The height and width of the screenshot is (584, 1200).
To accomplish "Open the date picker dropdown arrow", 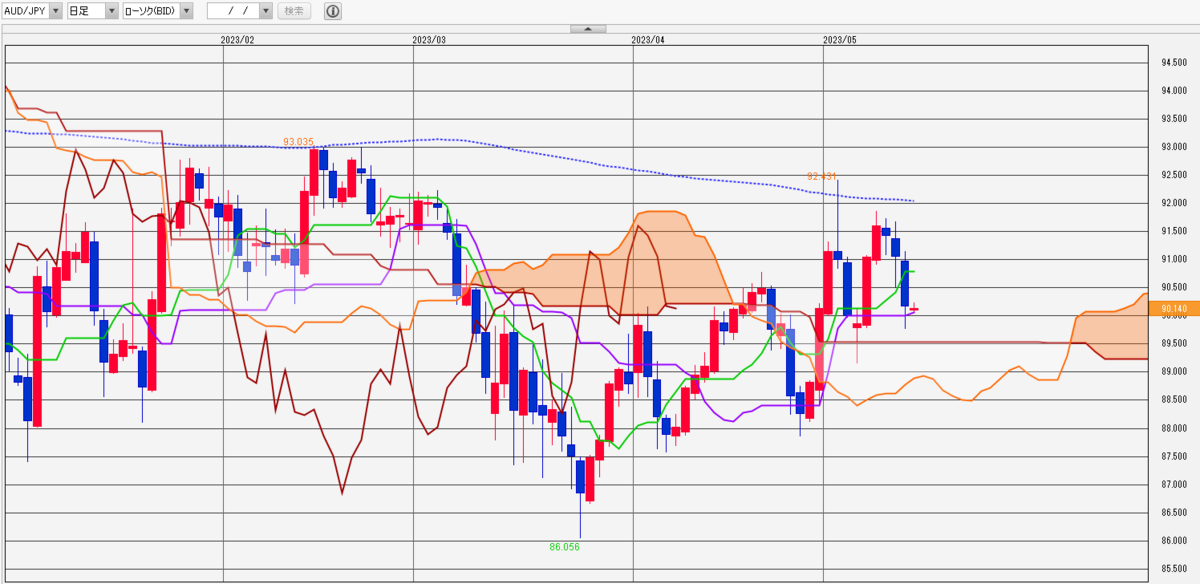I will 265,11.
